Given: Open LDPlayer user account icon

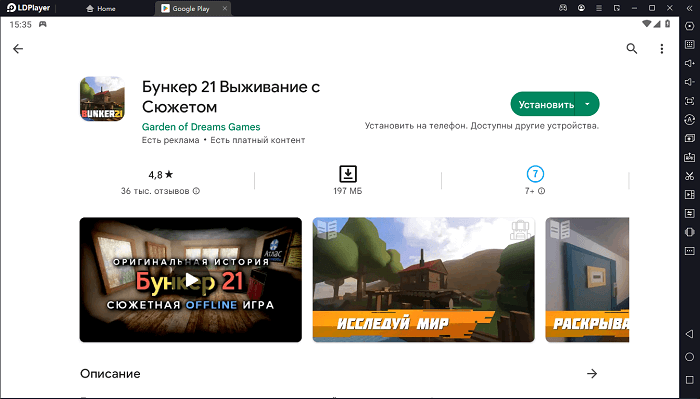Looking at the screenshot, I should 581,8.
